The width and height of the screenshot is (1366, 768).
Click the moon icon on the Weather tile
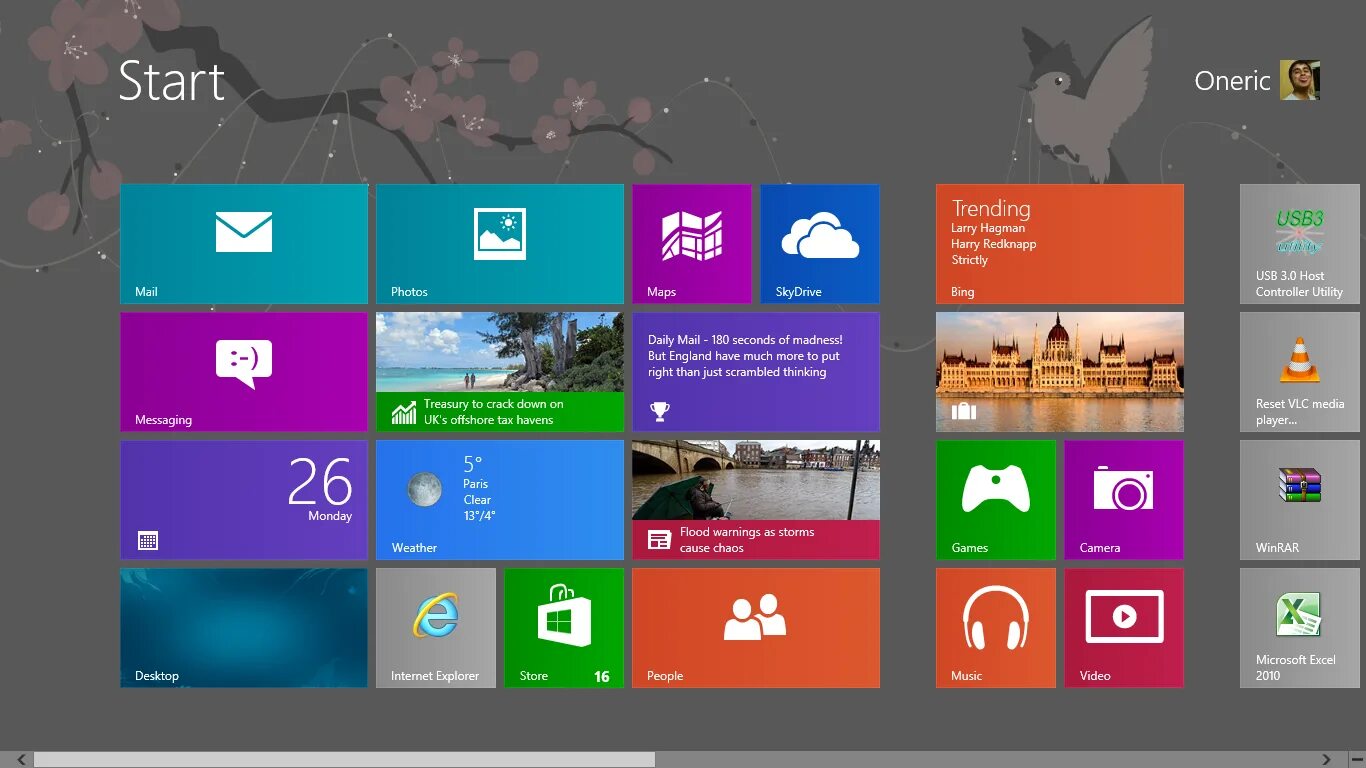(424, 489)
